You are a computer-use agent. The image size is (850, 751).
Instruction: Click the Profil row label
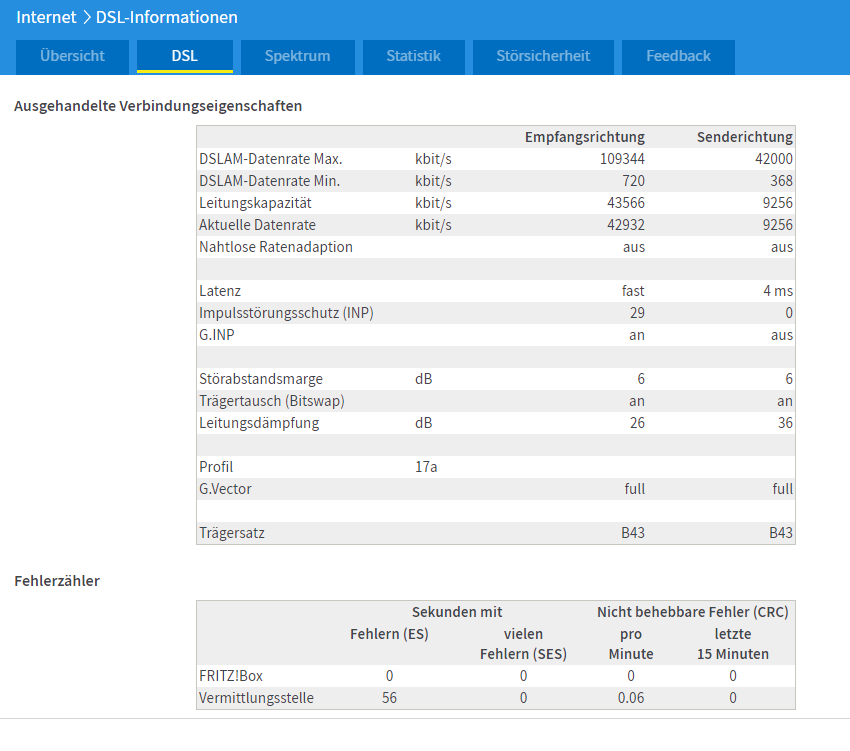(x=216, y=467)
